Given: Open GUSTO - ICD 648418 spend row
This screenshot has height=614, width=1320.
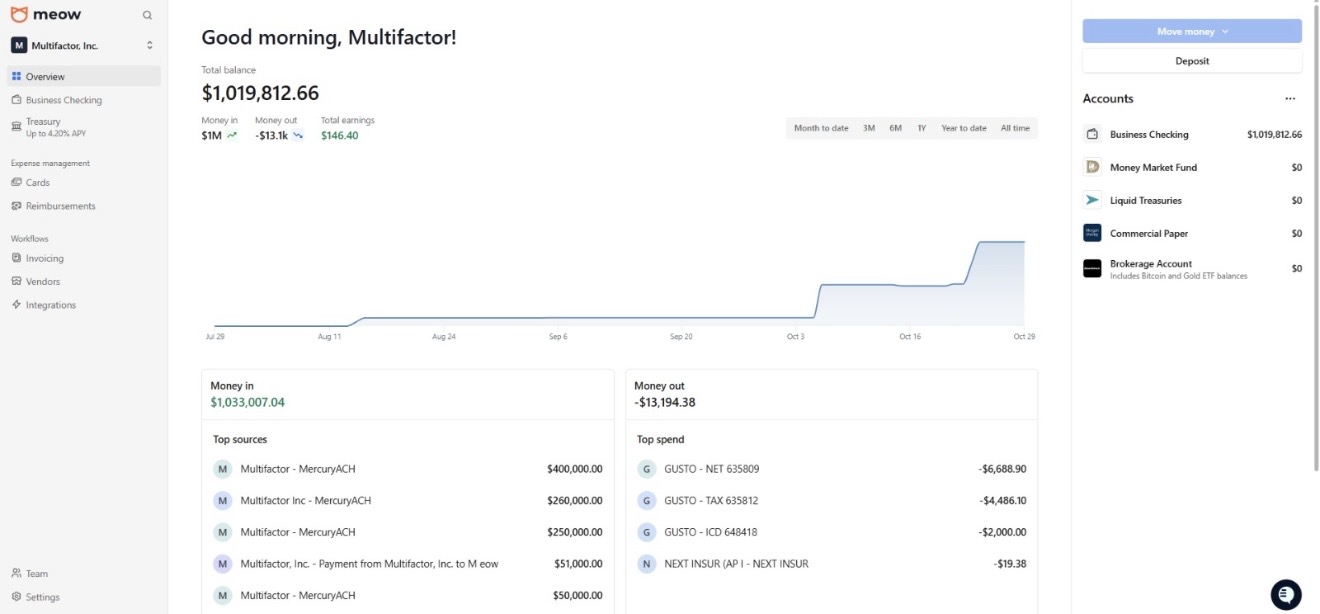Looking at the screenshot, I should pyautogui.click(x=832, y=532).
